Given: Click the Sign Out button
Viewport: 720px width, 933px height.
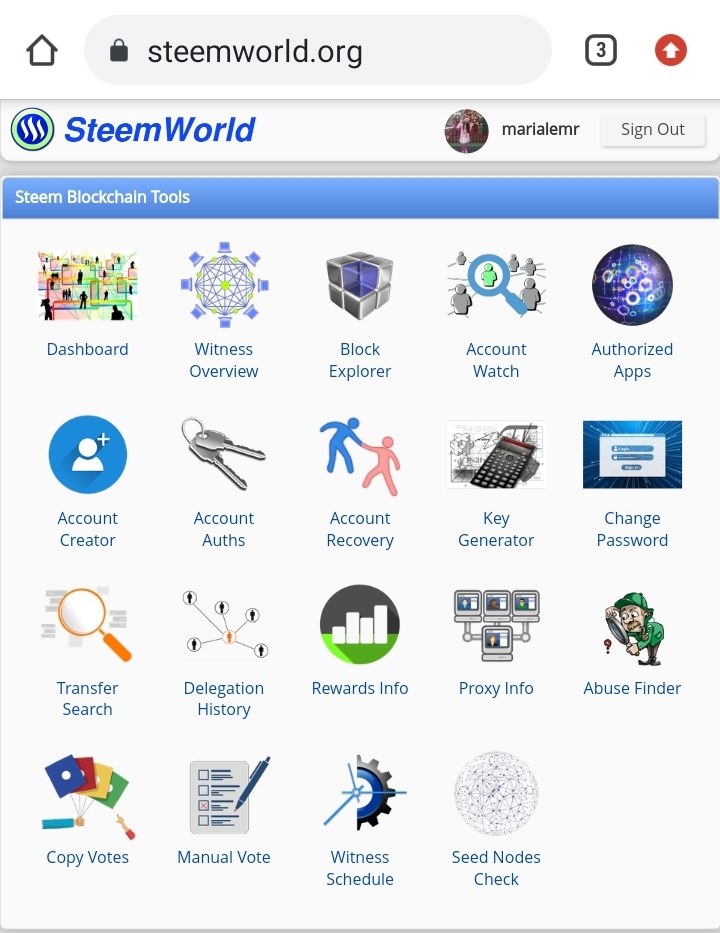Looking at the screenshot, I should (653, 130).
